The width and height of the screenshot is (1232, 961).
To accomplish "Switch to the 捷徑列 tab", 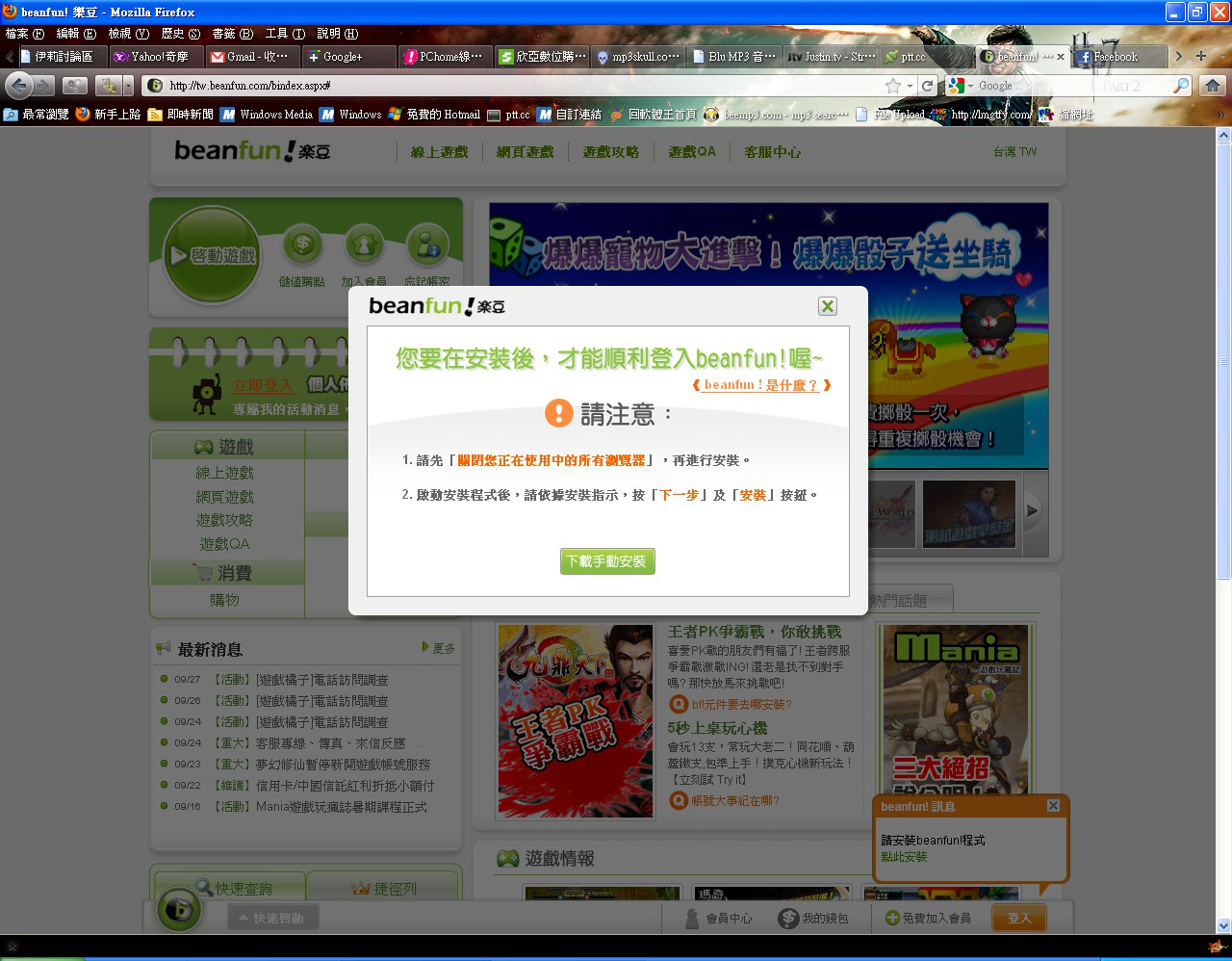I will coord(383,888).
